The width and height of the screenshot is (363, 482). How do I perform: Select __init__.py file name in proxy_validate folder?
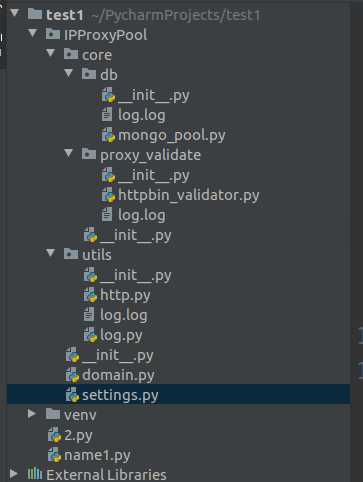(154, 176)
